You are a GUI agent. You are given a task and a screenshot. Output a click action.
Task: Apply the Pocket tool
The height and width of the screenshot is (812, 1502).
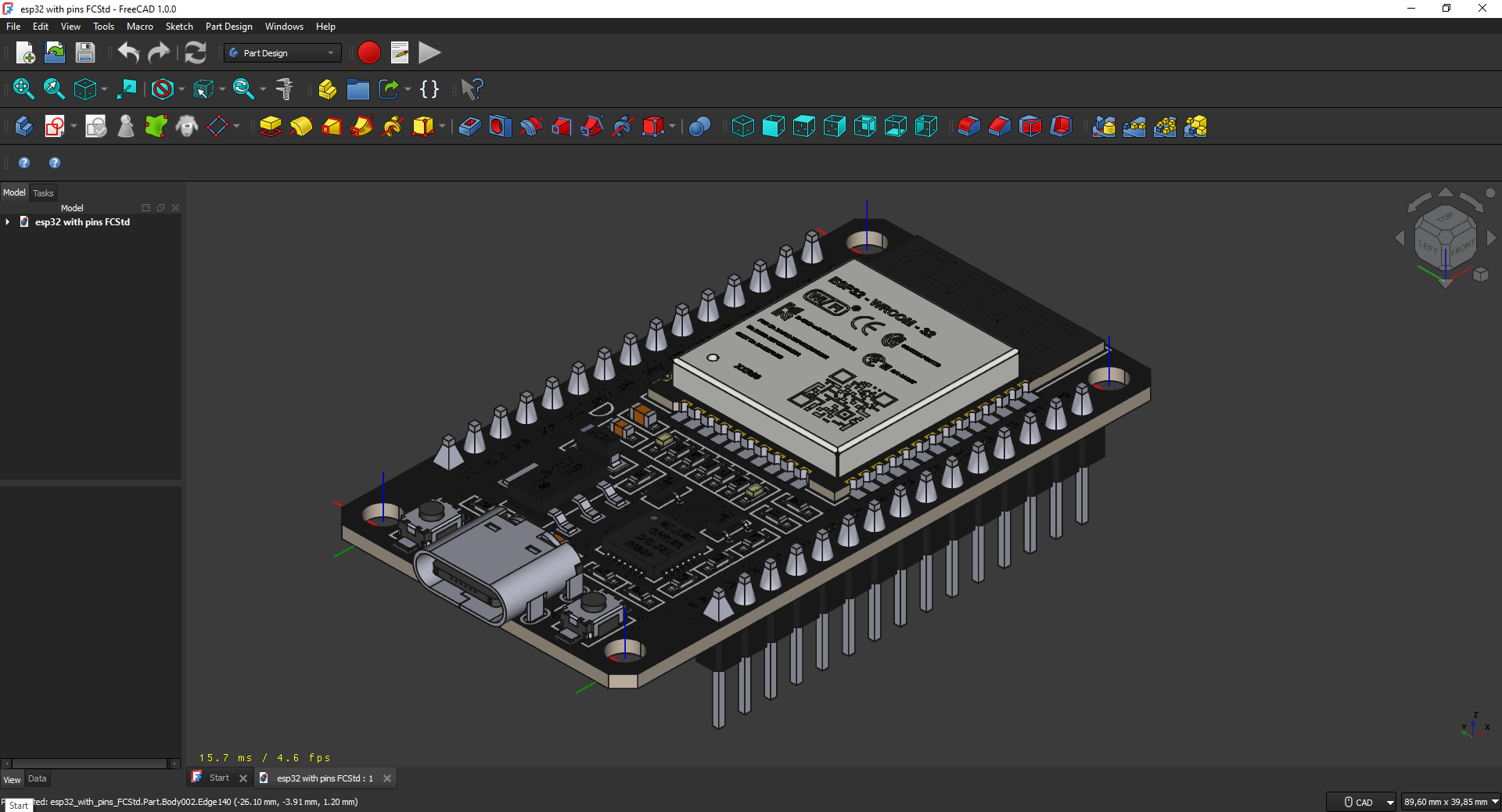(469, 126)
